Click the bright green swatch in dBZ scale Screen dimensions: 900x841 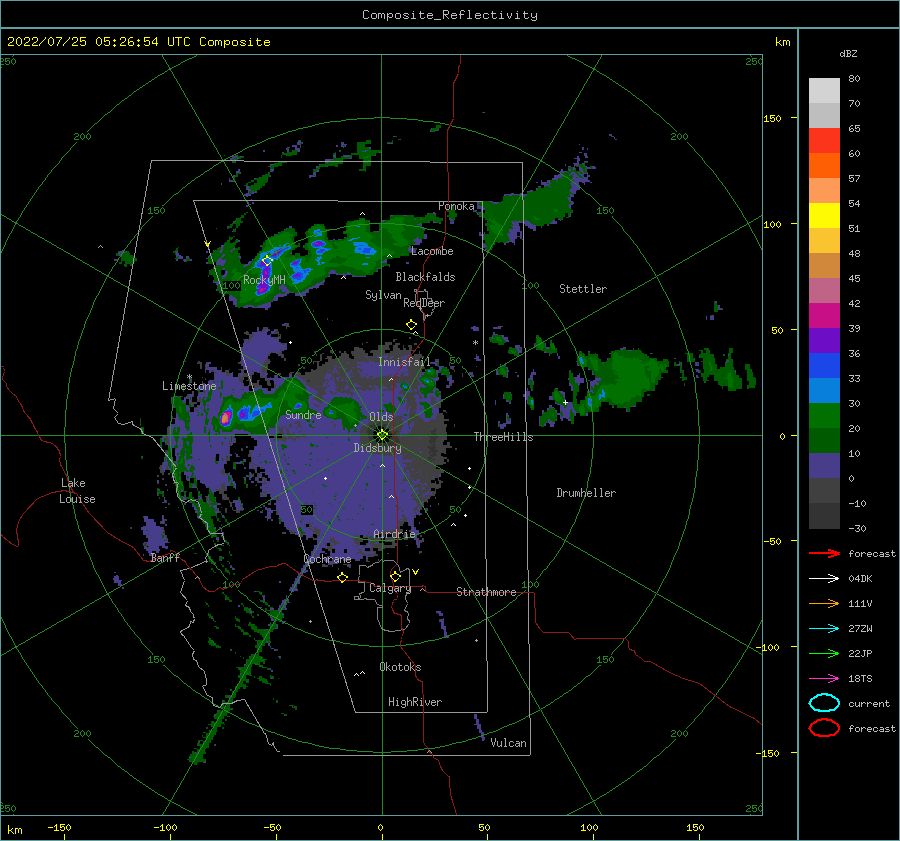[824, 415]
